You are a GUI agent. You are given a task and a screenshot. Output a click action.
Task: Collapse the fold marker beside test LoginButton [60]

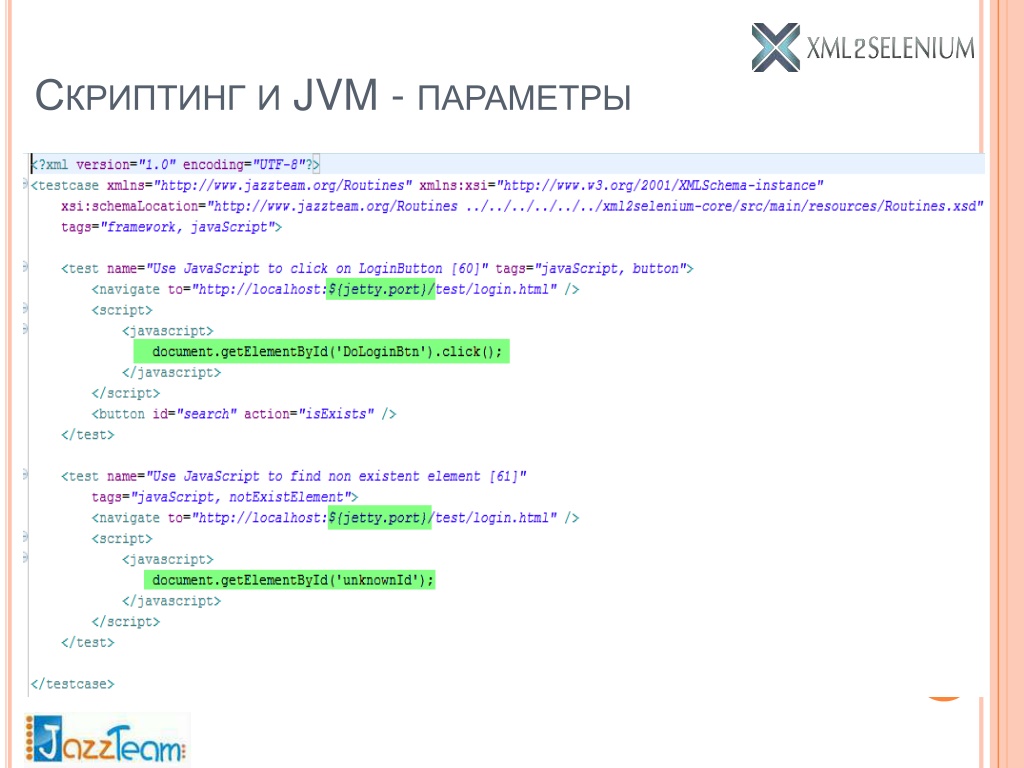[25, 268]
